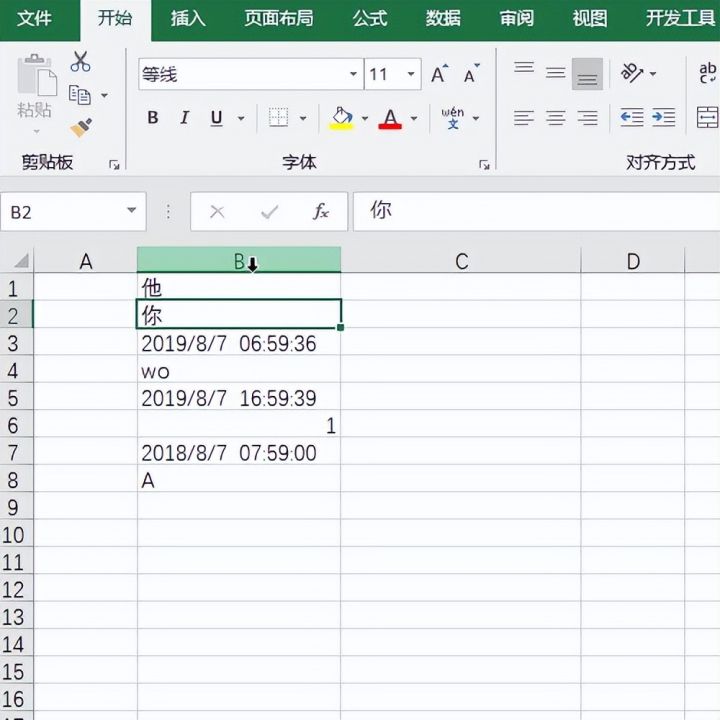
Task: Click the decrease indent icon
Action: (632, 118)
